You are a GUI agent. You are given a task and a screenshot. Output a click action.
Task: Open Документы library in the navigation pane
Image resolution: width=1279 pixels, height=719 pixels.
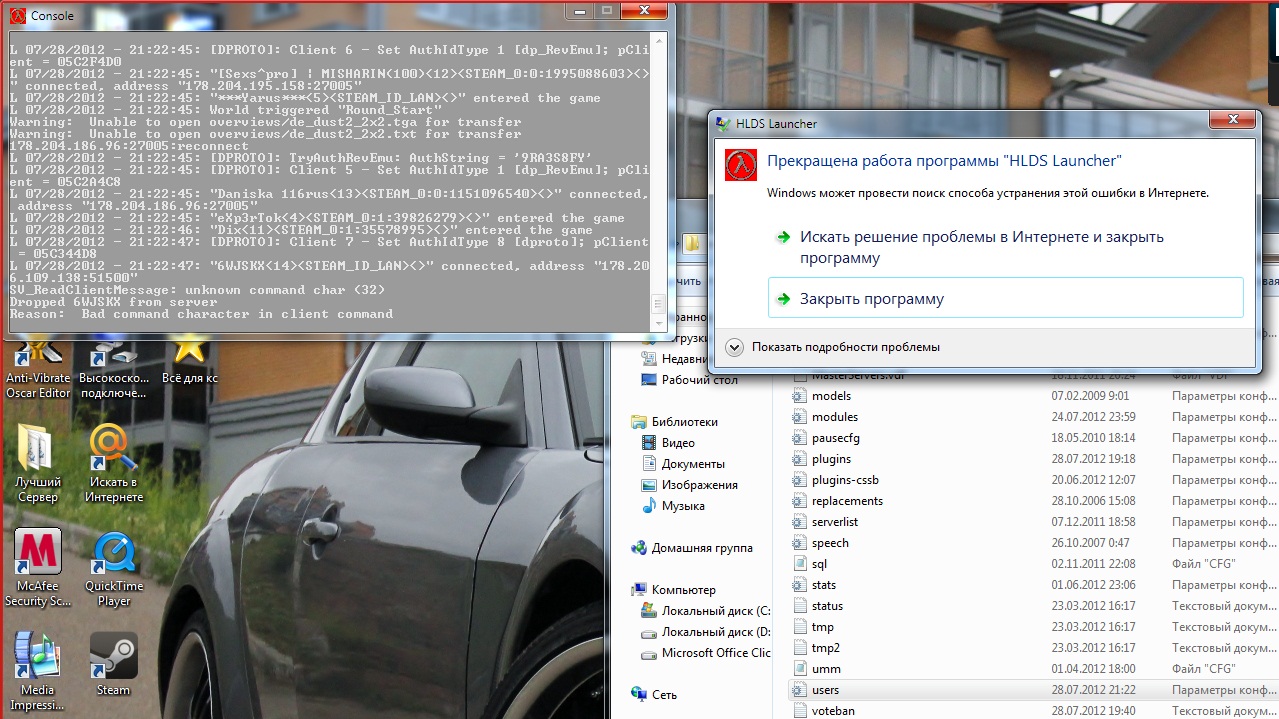[693, 464]
